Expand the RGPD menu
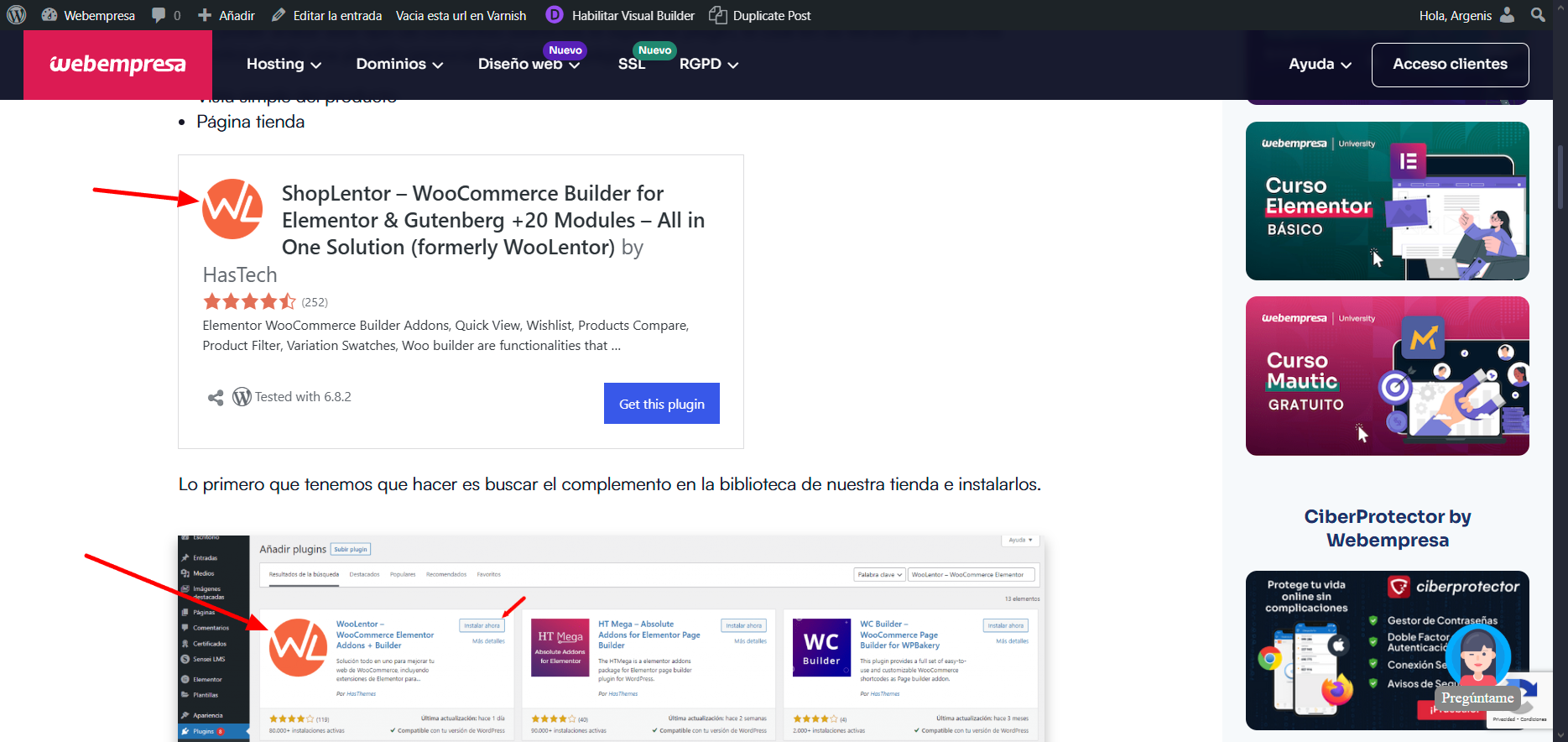The width and height of the screenshot is (1568, 742). point(708,65)
